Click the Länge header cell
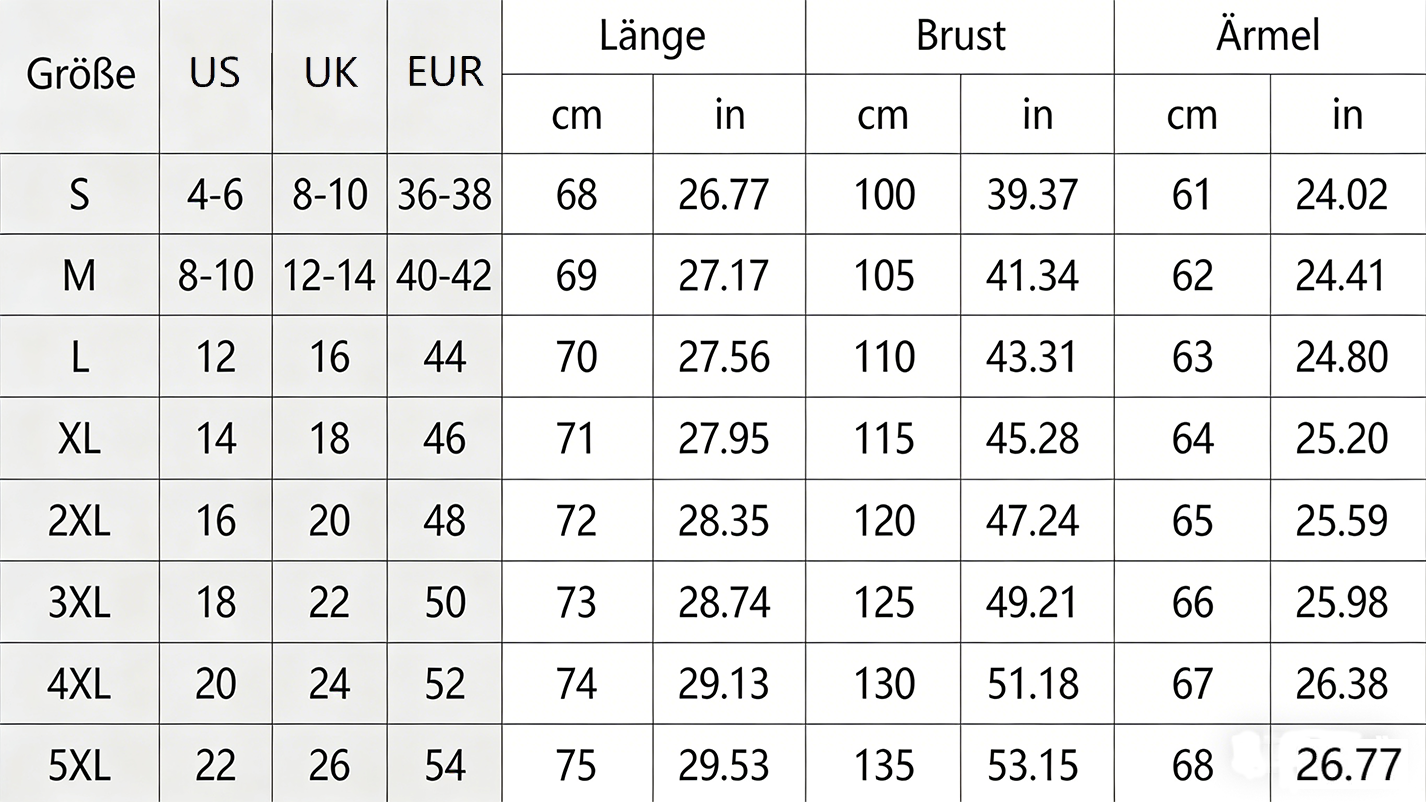 [652, 36]
